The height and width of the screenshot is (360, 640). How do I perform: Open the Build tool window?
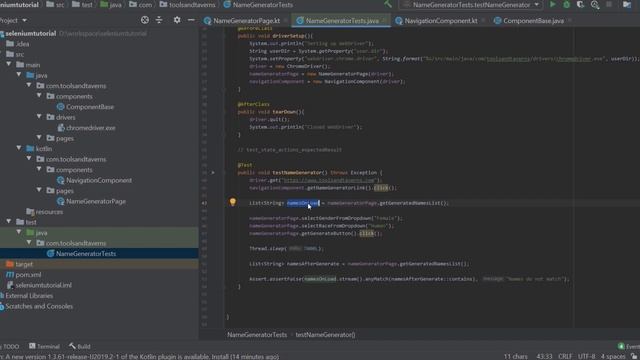(80, 346)
